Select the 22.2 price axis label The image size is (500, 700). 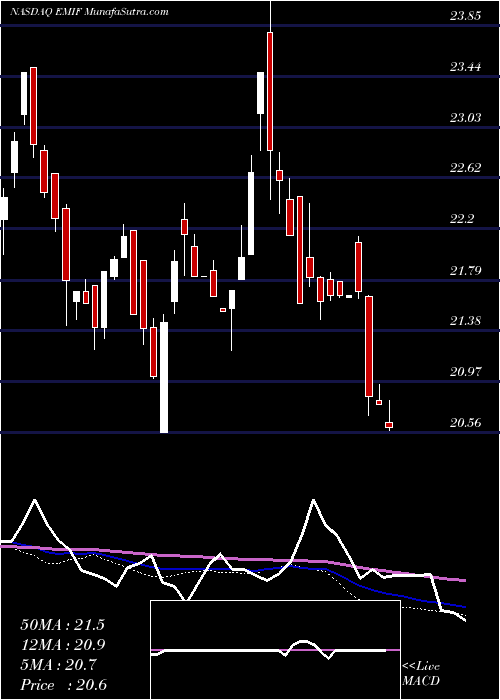tap(462, 219)
